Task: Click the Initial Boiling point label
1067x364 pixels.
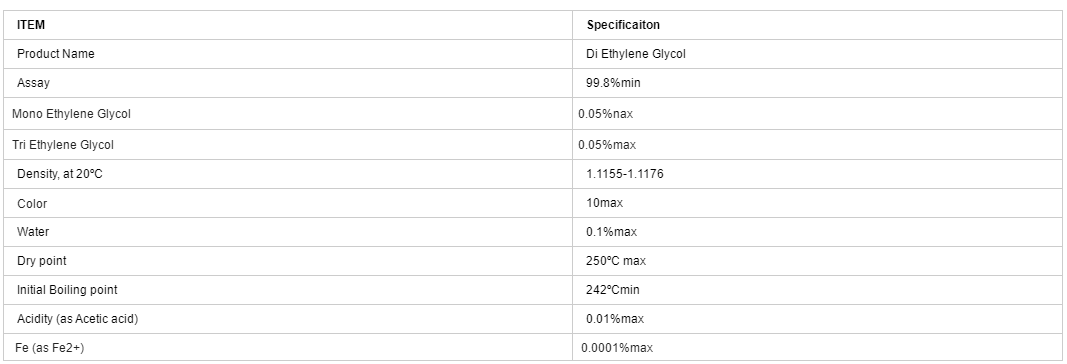Action: [67, 290]
